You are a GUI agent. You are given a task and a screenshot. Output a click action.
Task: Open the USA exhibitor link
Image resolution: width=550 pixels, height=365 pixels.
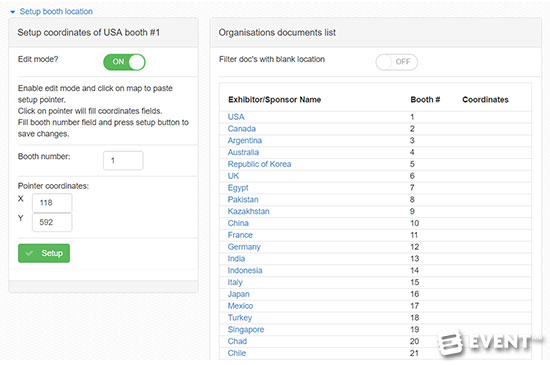(236, 117)
